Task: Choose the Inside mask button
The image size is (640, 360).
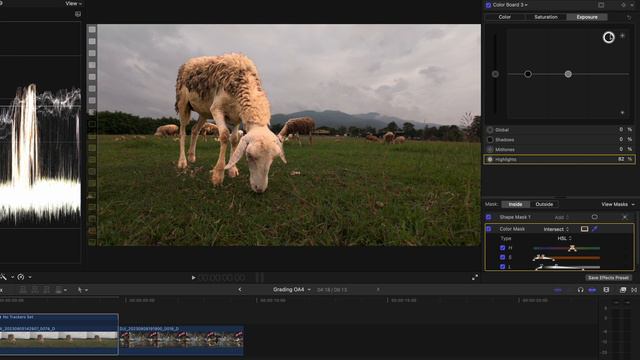Action: (x=515, y=204)
